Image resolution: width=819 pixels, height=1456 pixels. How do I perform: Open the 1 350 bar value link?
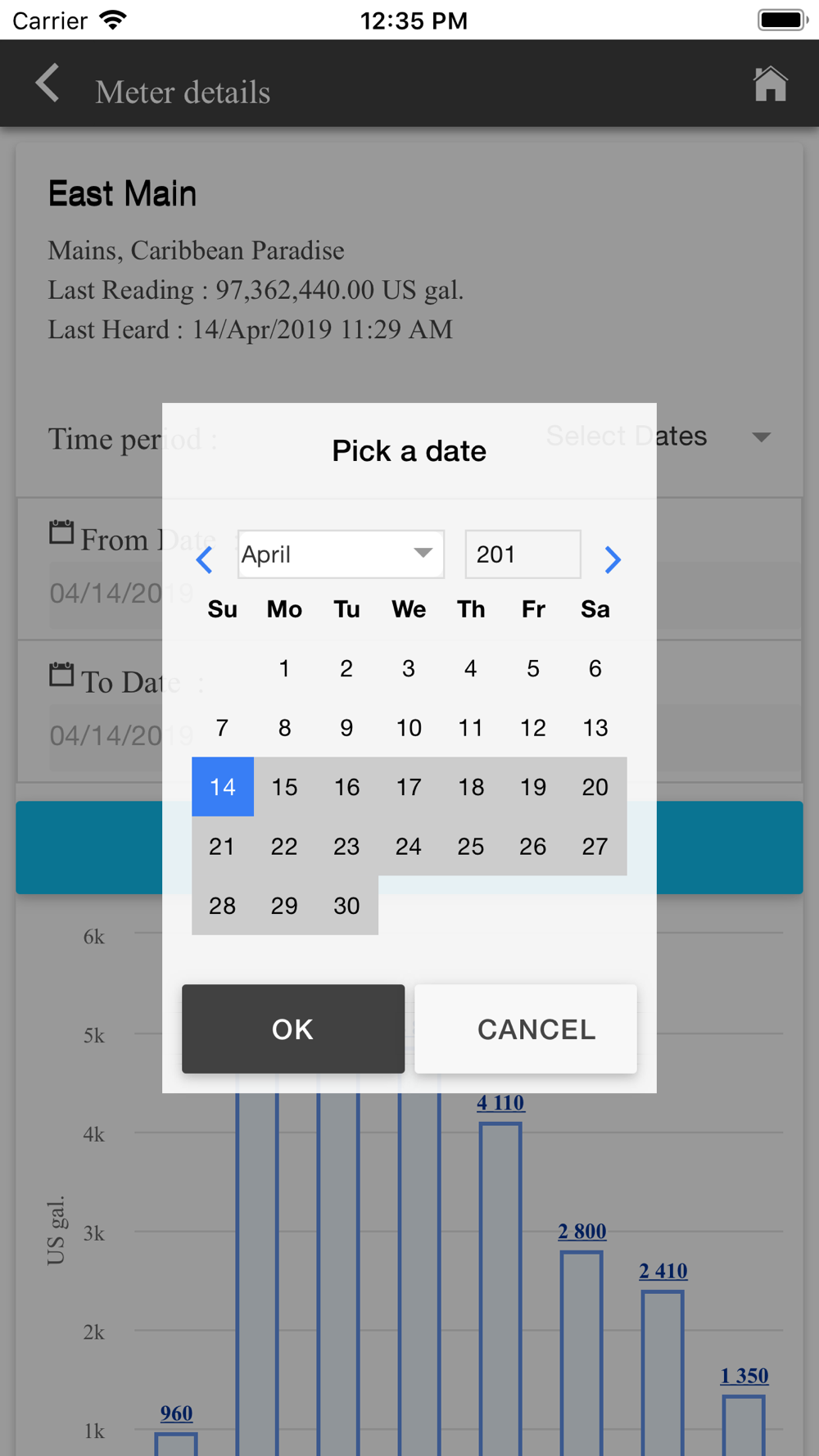(744, 1376)
